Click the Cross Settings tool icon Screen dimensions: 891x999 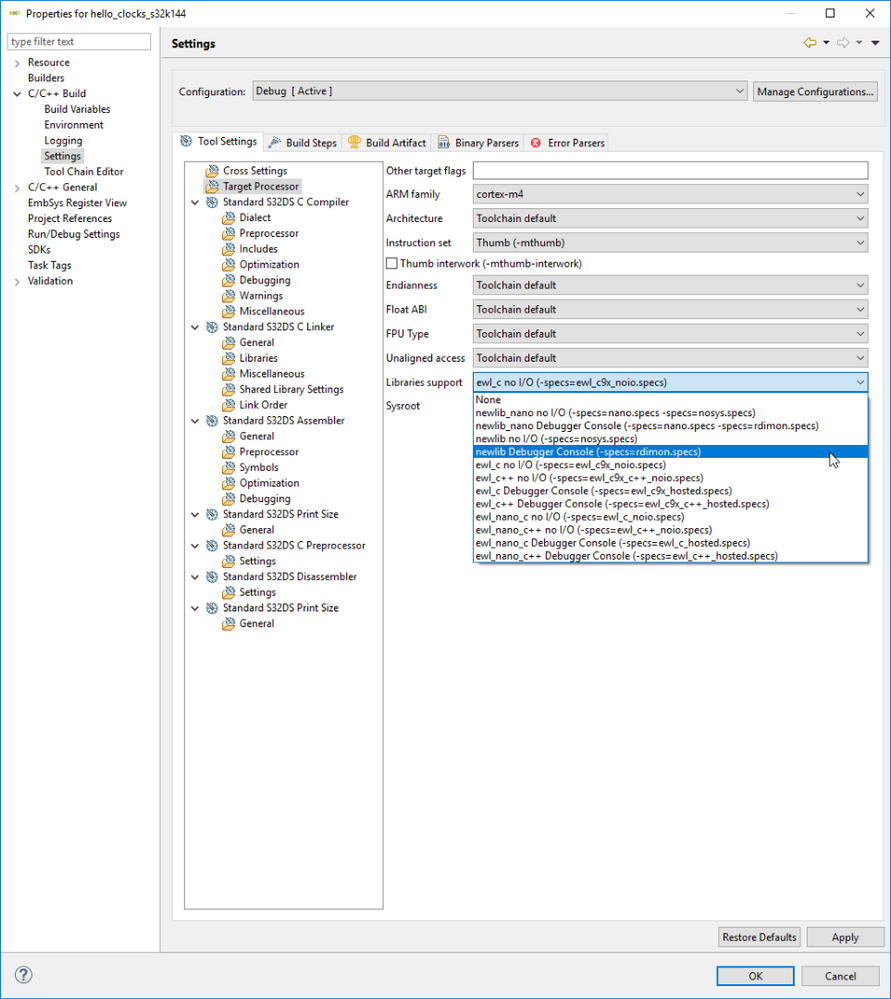212,171
